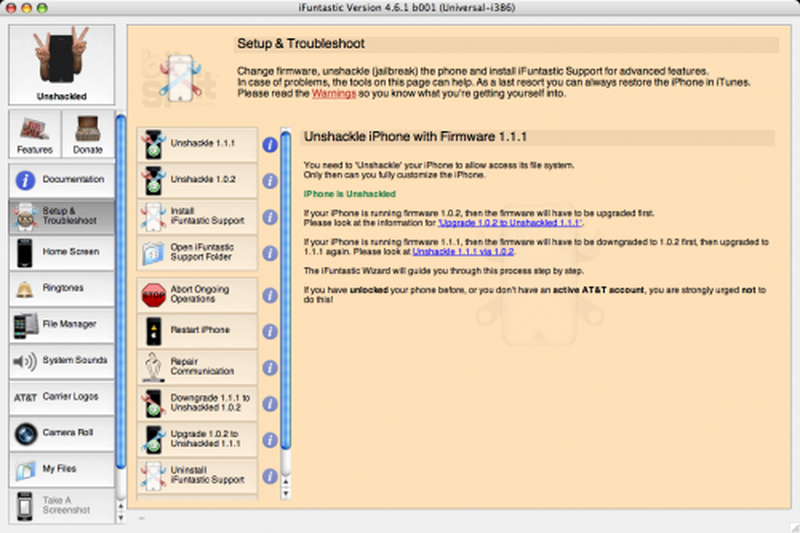
Task: Show info for Uninstall iFuntastic Support
Action: tap(270, 476)
